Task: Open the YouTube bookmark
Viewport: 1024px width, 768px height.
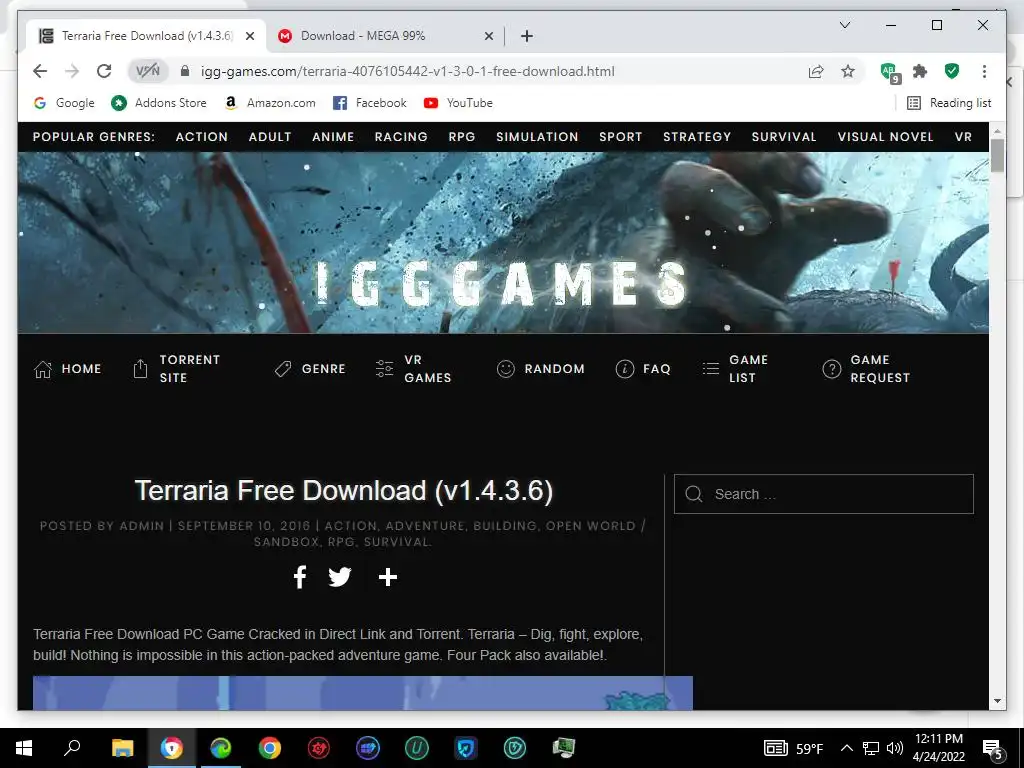Action: (458, 103)
